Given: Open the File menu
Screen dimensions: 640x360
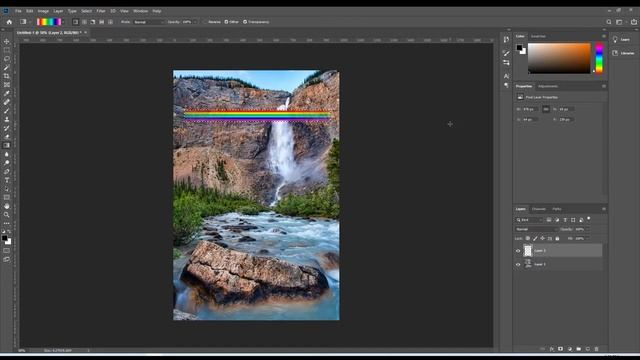Looking at the screenshot, I should [18, 11].
